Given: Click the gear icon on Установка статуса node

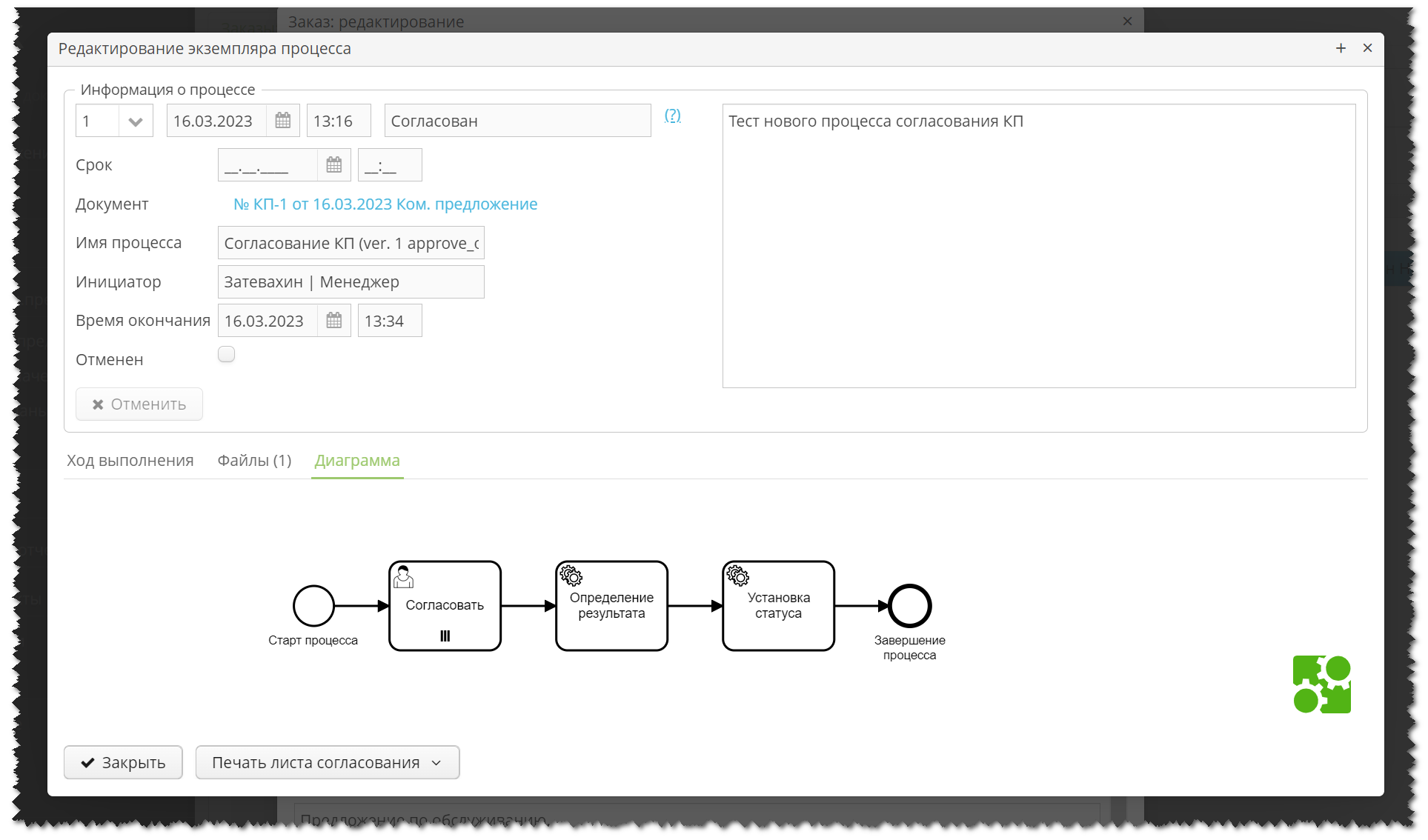Looking at the screenshot, I should point(737,576).
